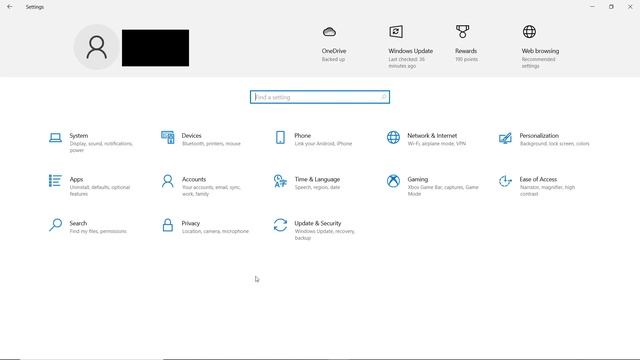Open the Apps settings label
The width and height of the screenshot is (640, 360).
(x=76, y=179)
